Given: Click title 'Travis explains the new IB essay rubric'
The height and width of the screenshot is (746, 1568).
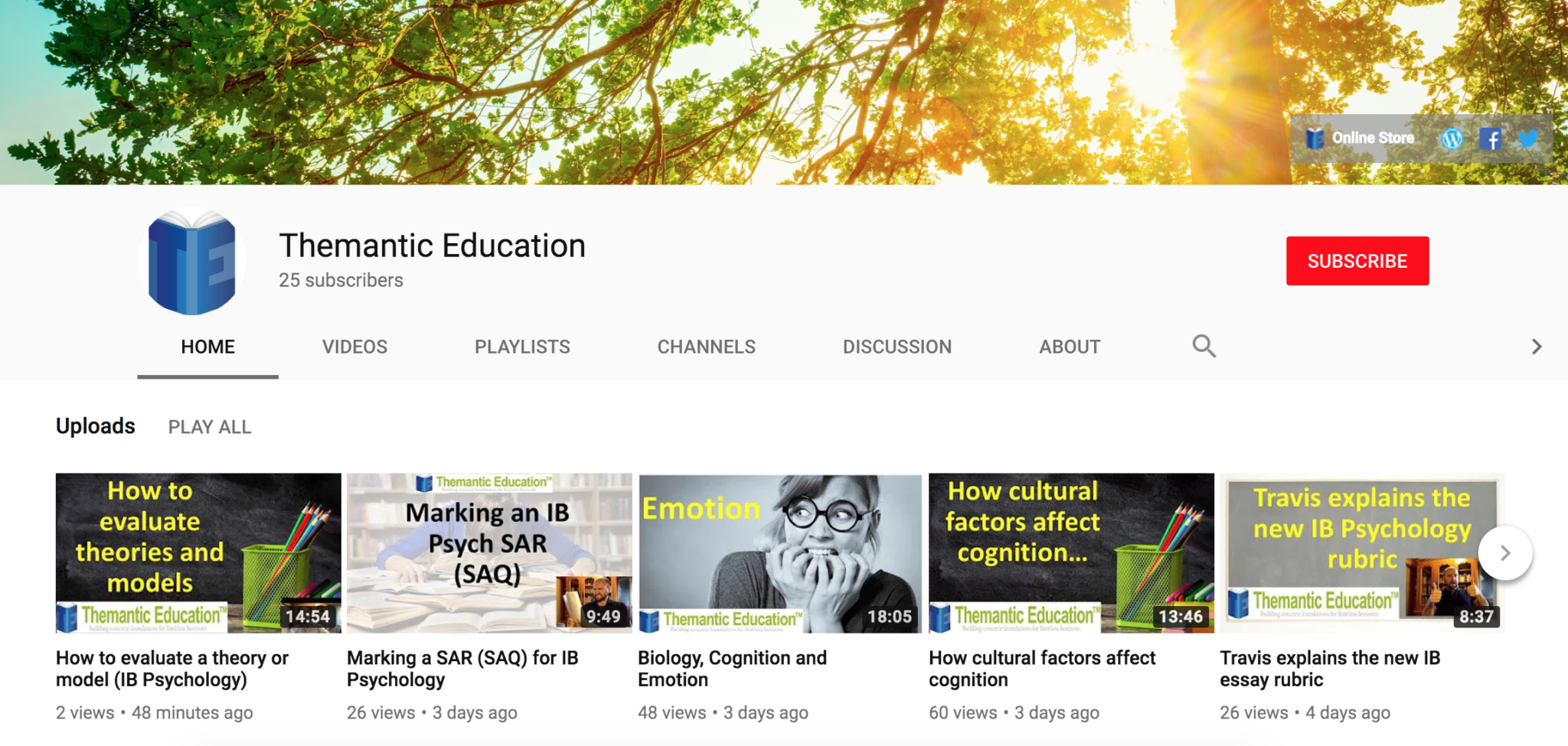Looking at the screenshot, I should click(1330, 669).
